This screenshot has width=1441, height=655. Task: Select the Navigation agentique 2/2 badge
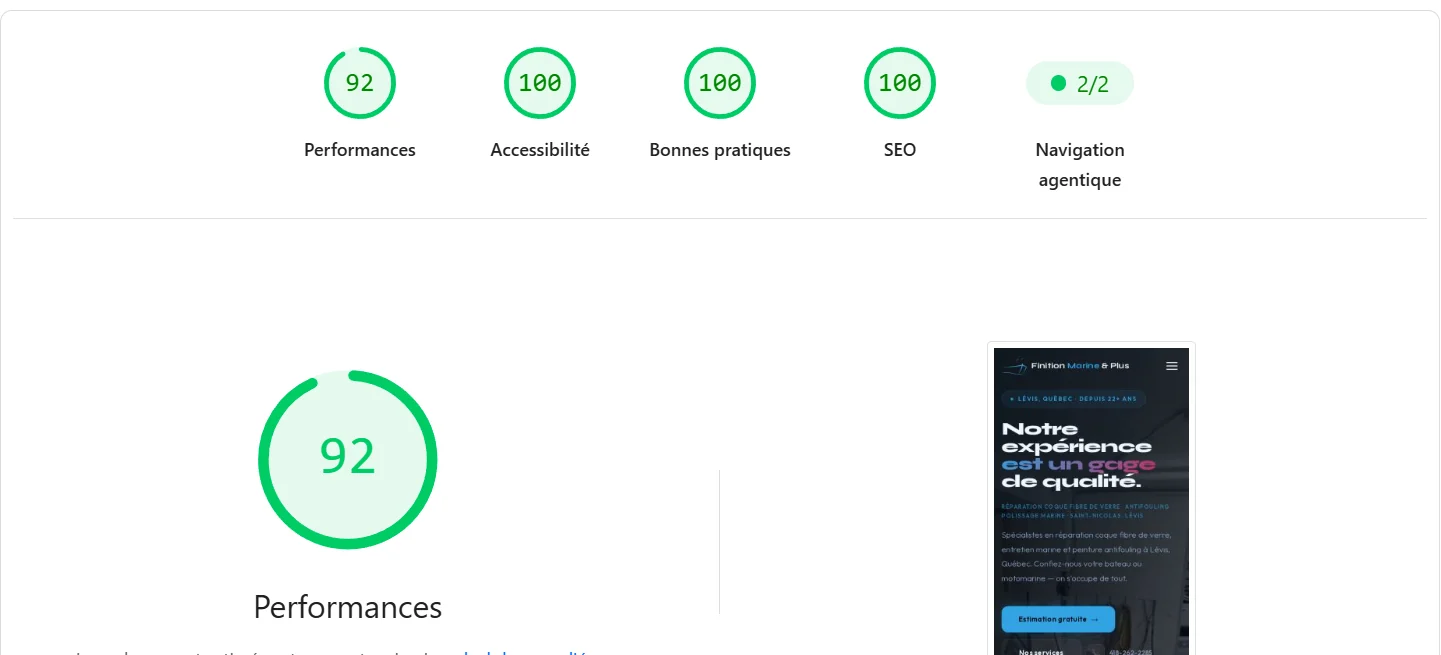coord(1080,84)
